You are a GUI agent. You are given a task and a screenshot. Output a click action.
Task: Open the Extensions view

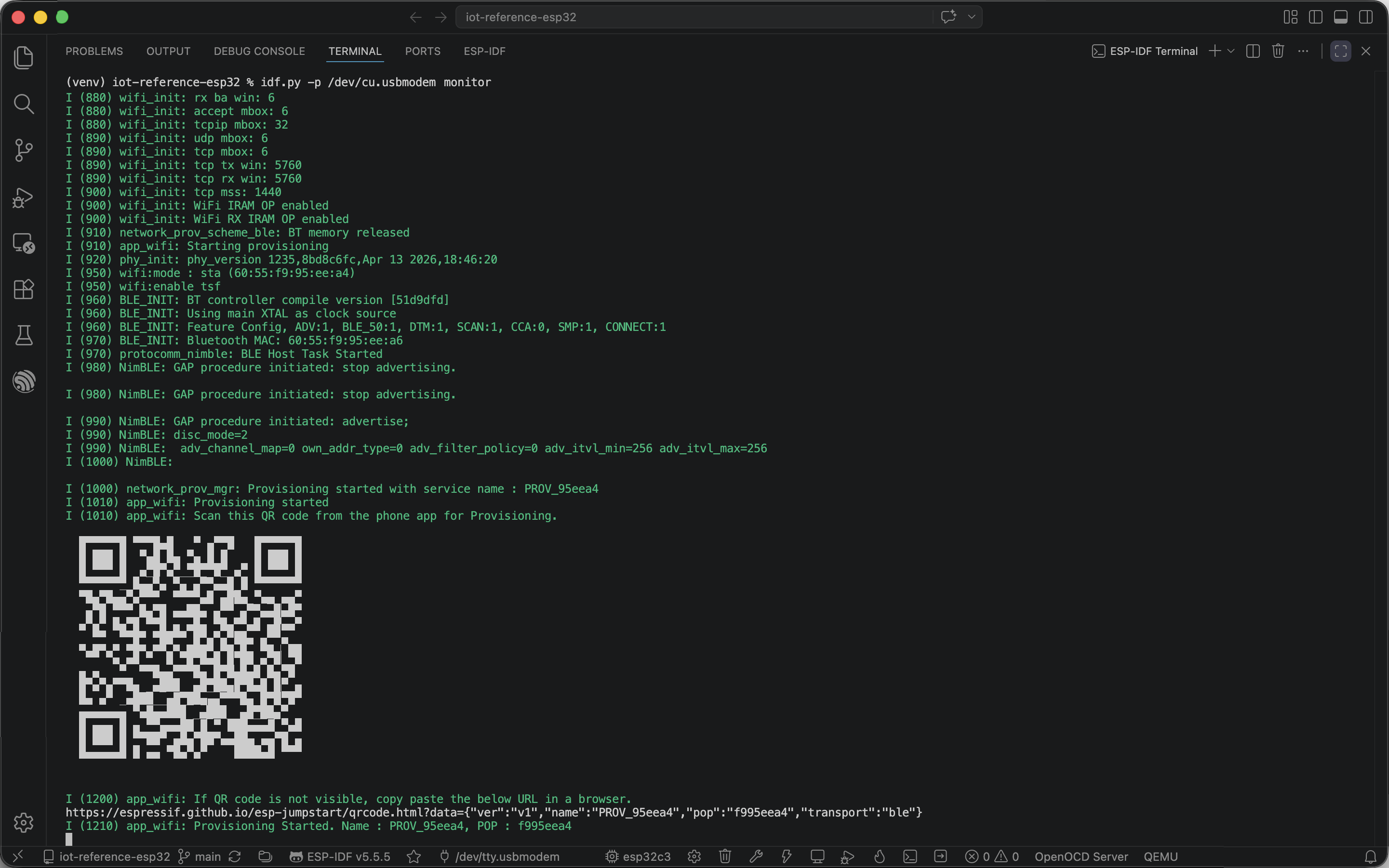pos(24,289)
